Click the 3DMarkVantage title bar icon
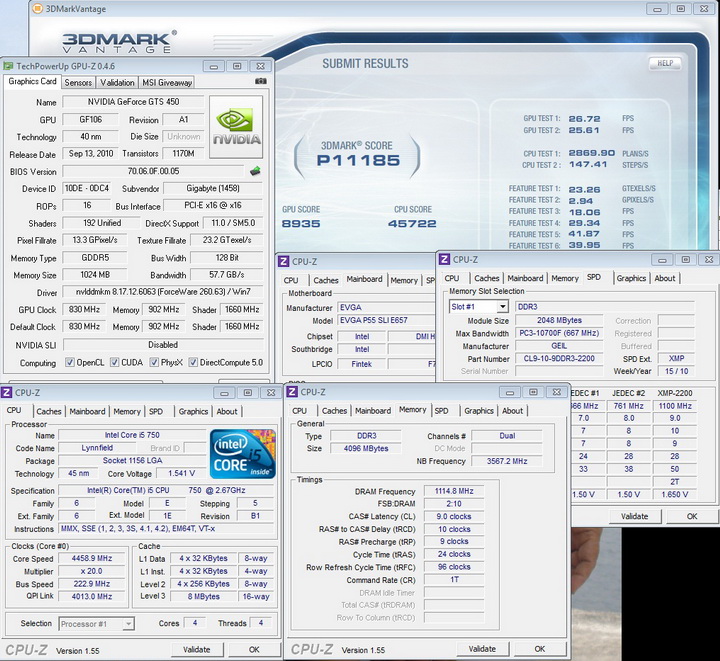The height and width of the screenshot is (661, 720). click(37, 10)
